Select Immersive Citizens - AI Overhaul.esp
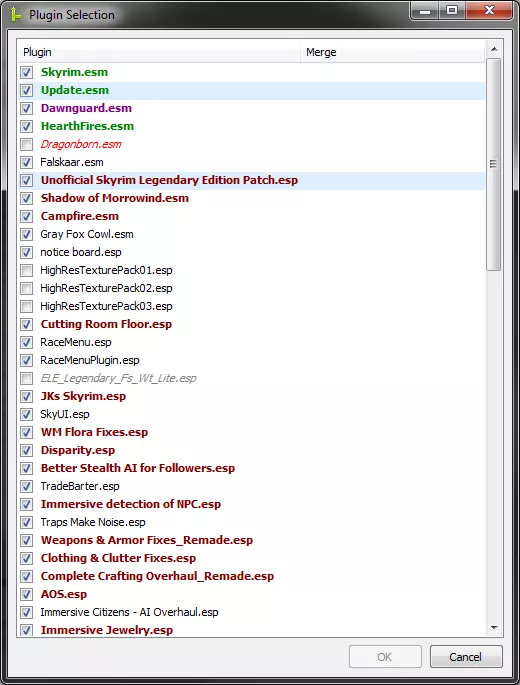Screen dimensions: 520x685 pyautogui.click(x=129, y=612)
